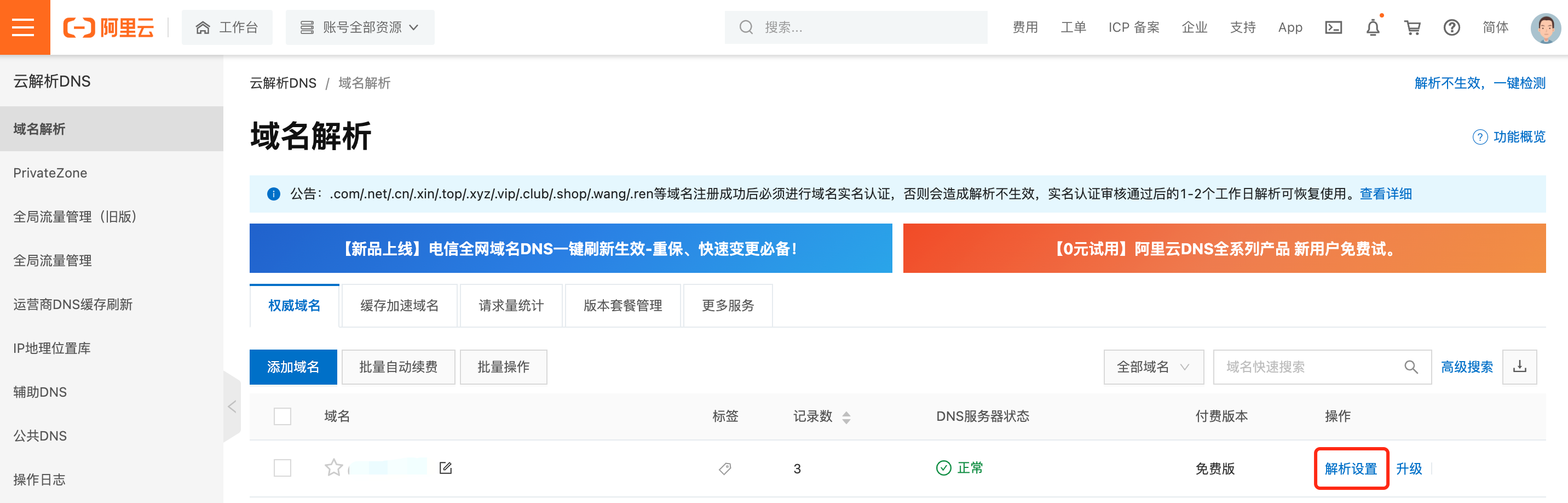Click the orange 0元试用 banner
1568x503 pixels.
pyautogui.click(x=1224, y=248)
